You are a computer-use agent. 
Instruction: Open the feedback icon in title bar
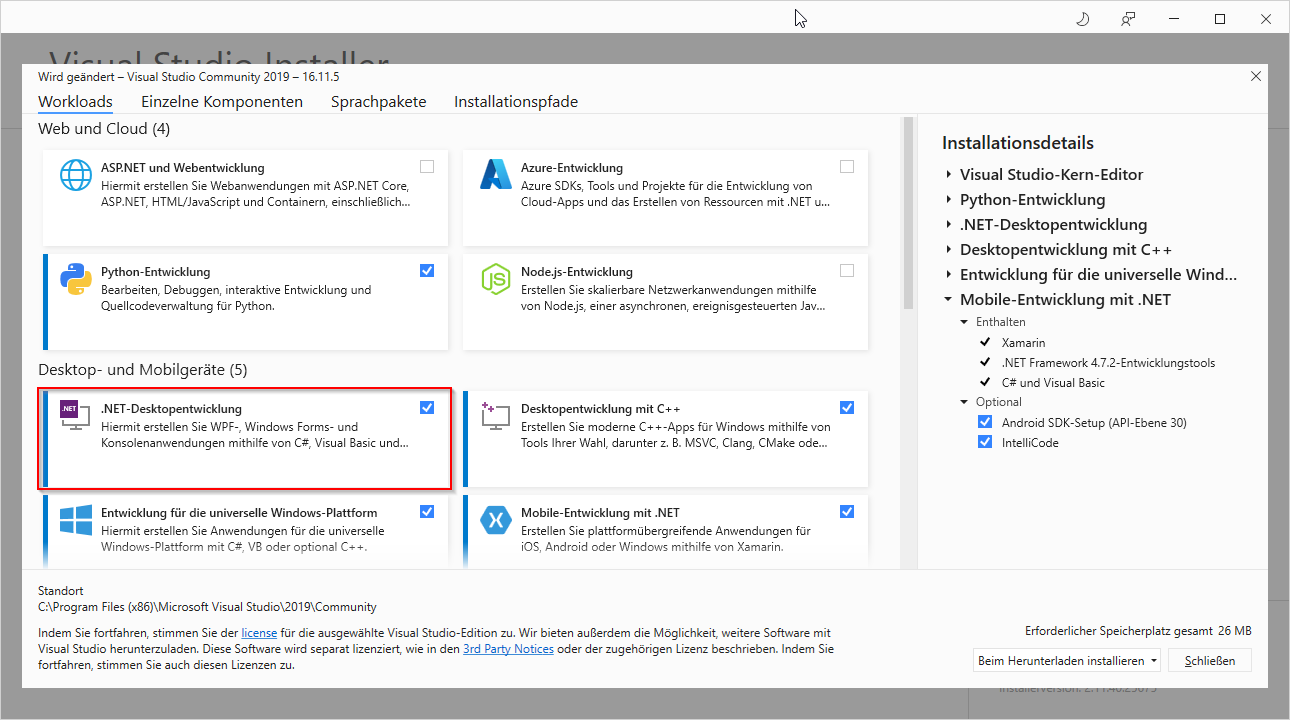[x=1128, y=18]
